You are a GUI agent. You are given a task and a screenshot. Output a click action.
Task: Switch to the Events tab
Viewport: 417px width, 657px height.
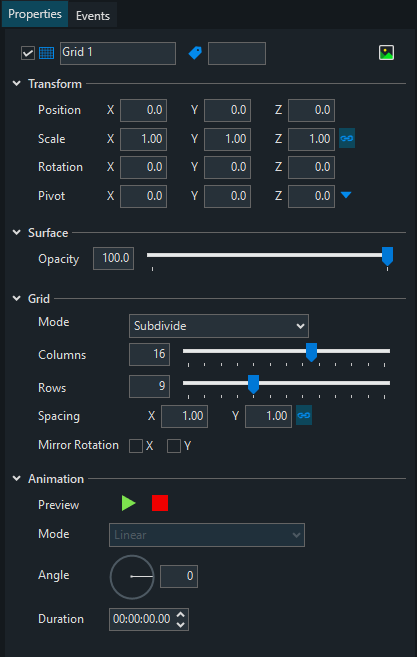(x=93, y=16)
